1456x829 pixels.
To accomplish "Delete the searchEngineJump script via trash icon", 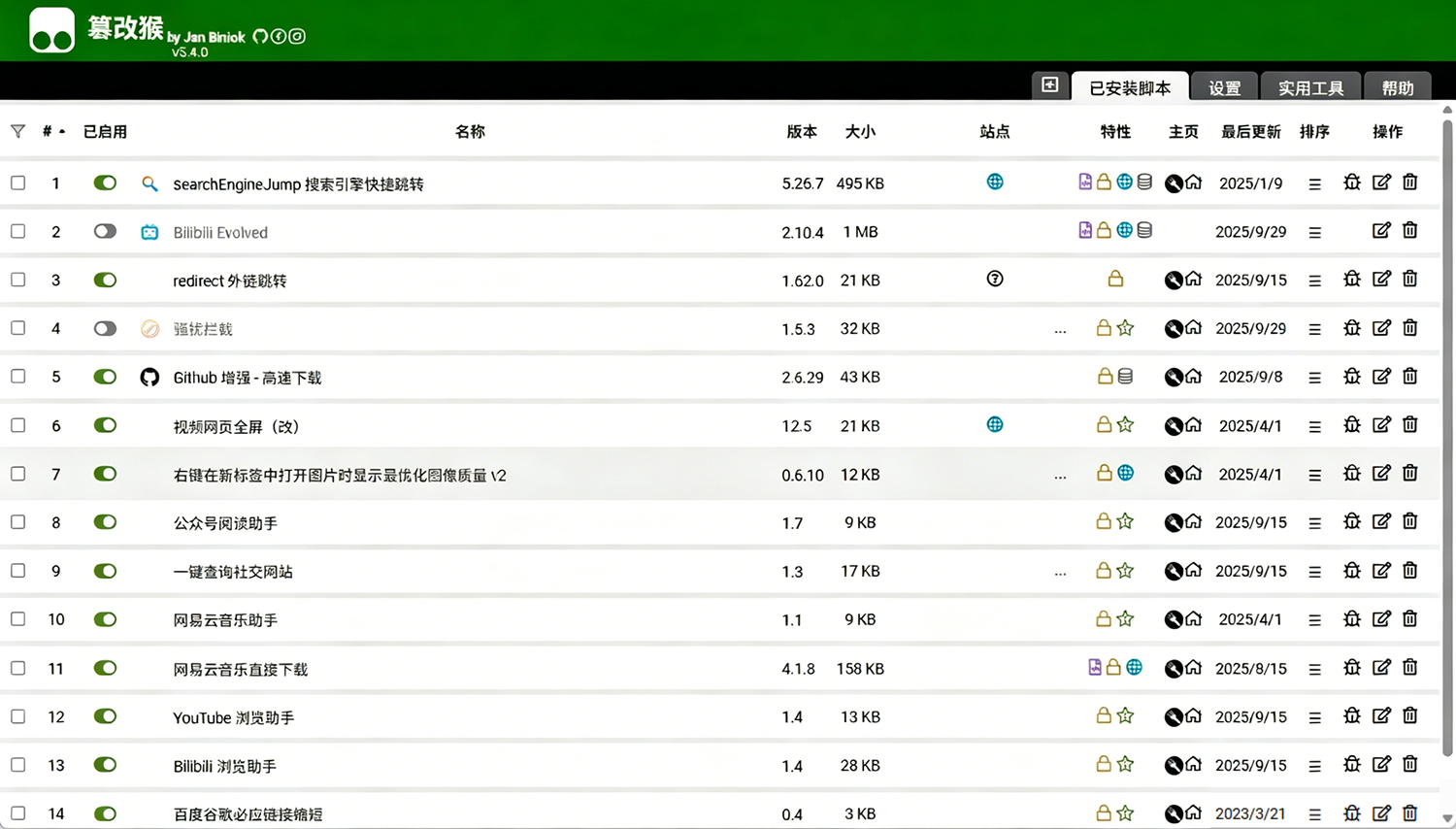I will pos(1410,182).
